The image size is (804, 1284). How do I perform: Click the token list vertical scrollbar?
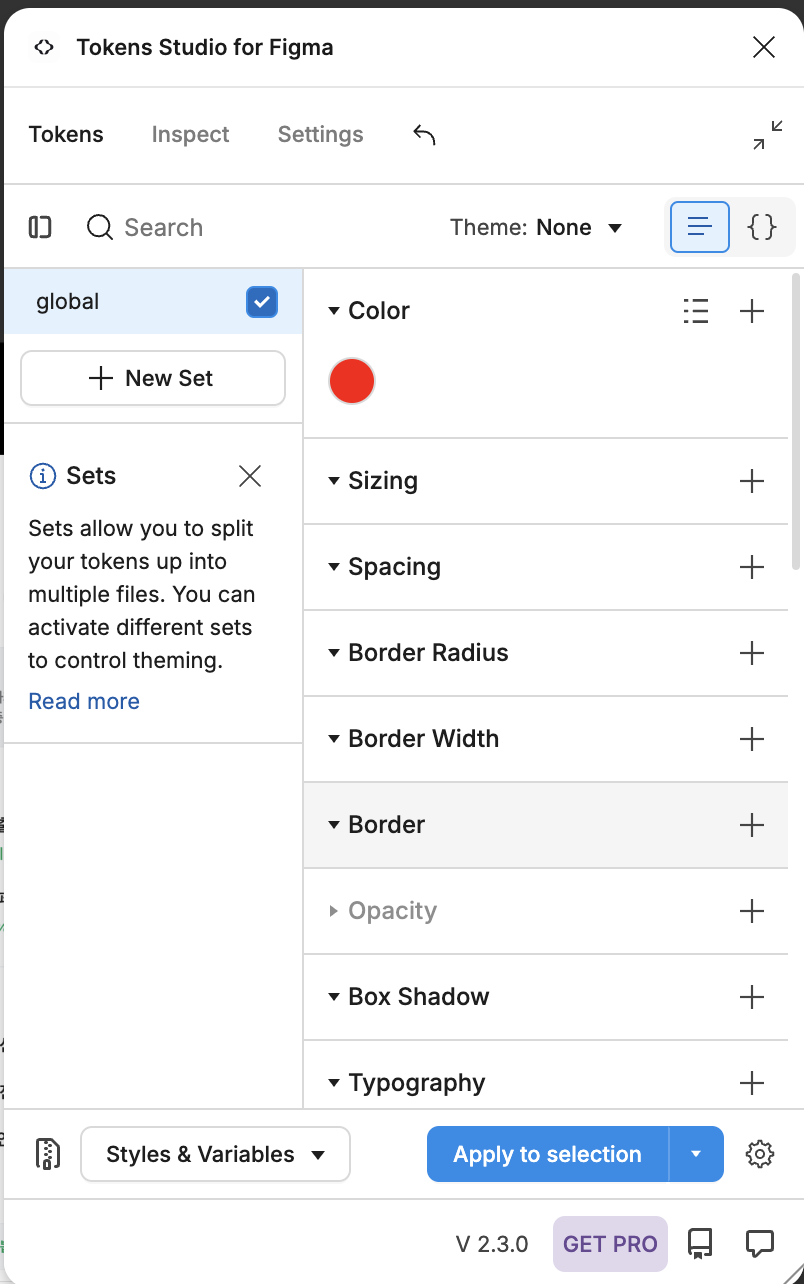click(x=795, y=420)
